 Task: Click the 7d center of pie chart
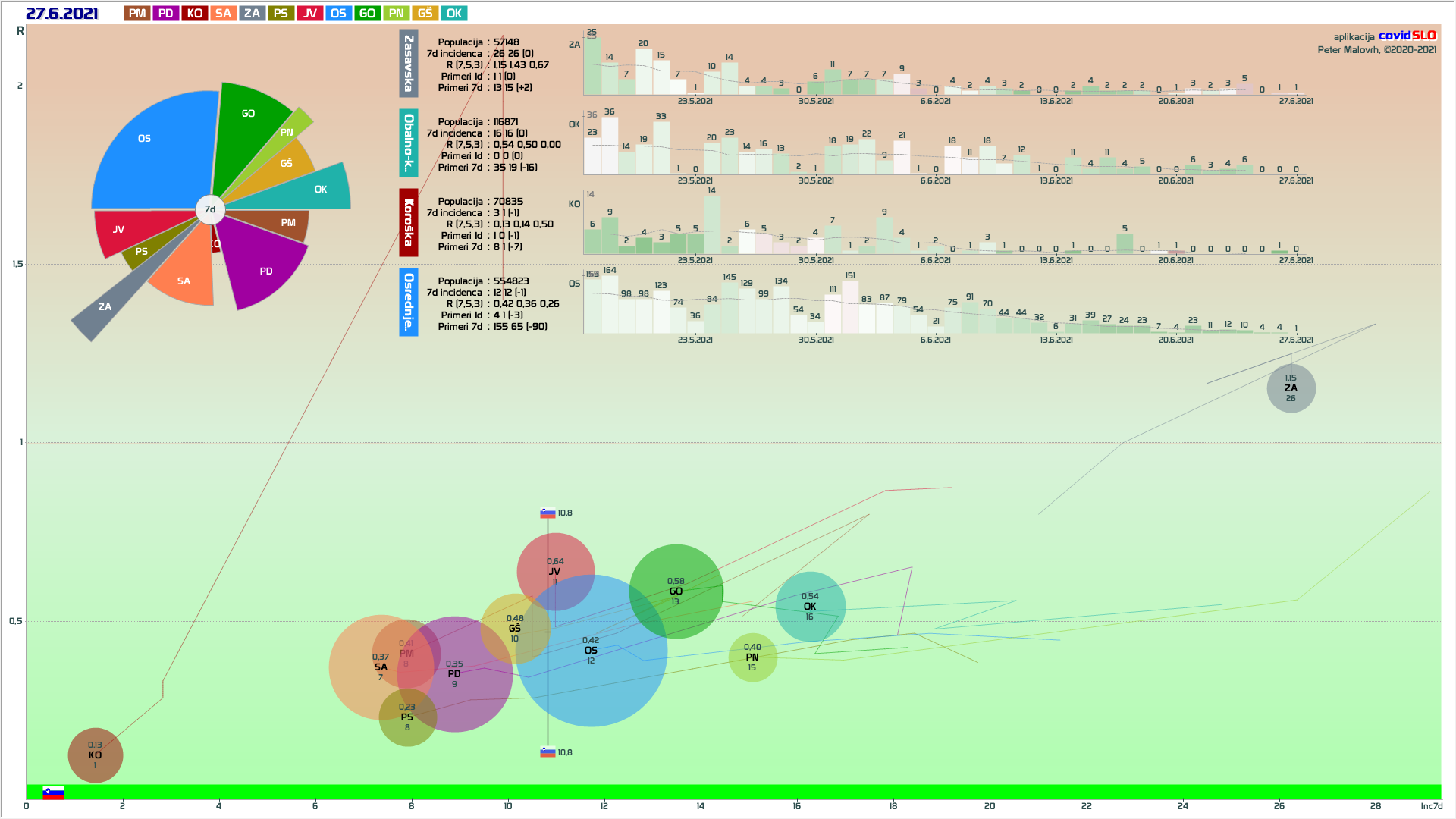(210, 209)
